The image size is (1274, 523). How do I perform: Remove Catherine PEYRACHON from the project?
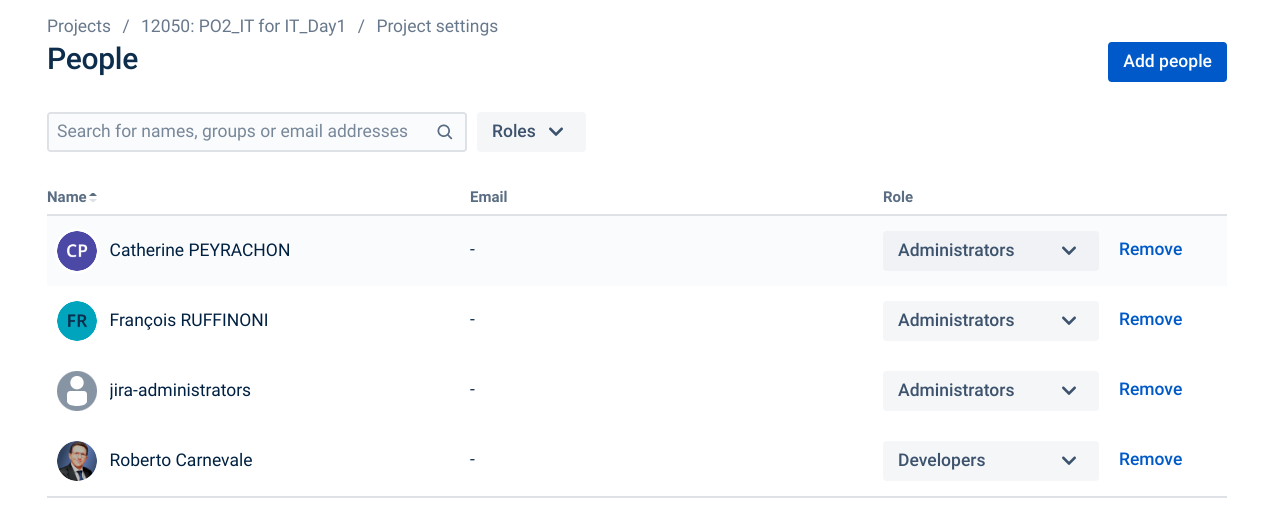(x=1150, y=250)
